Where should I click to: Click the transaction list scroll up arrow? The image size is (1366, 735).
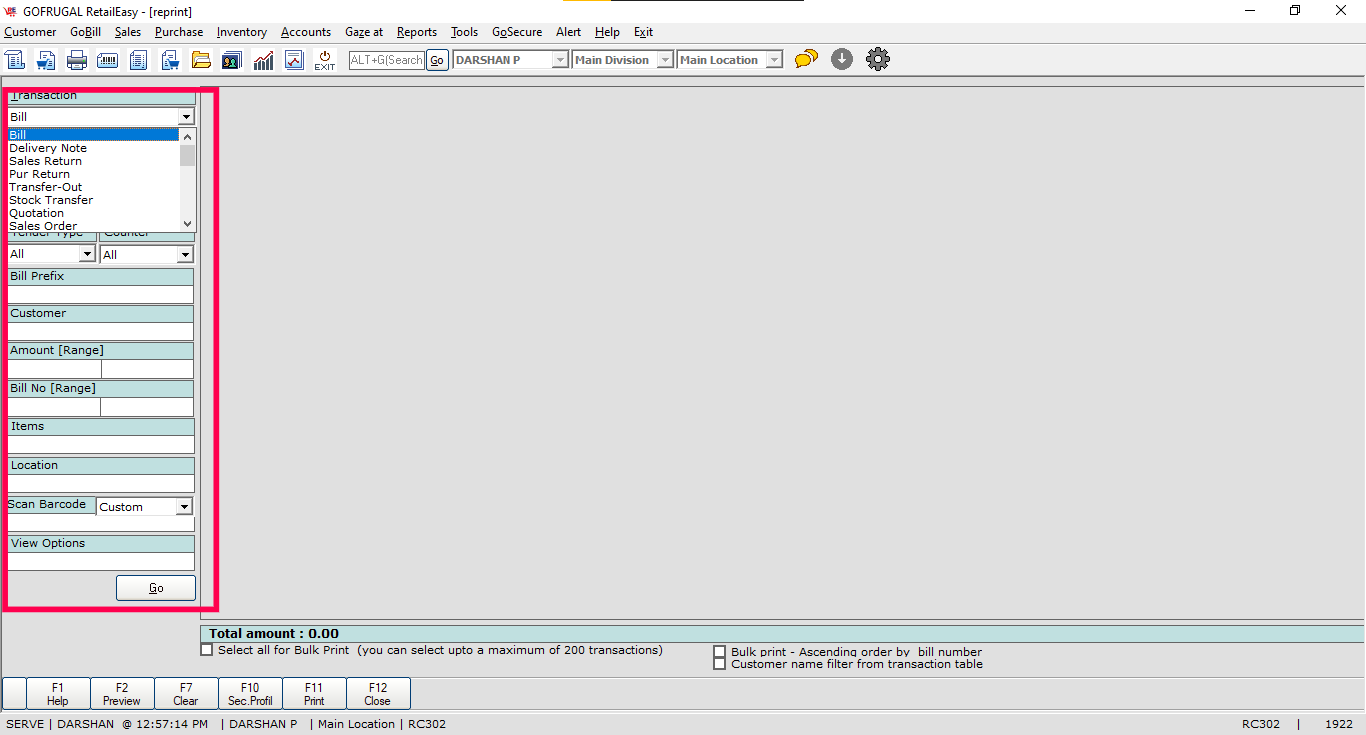point(187,136)
